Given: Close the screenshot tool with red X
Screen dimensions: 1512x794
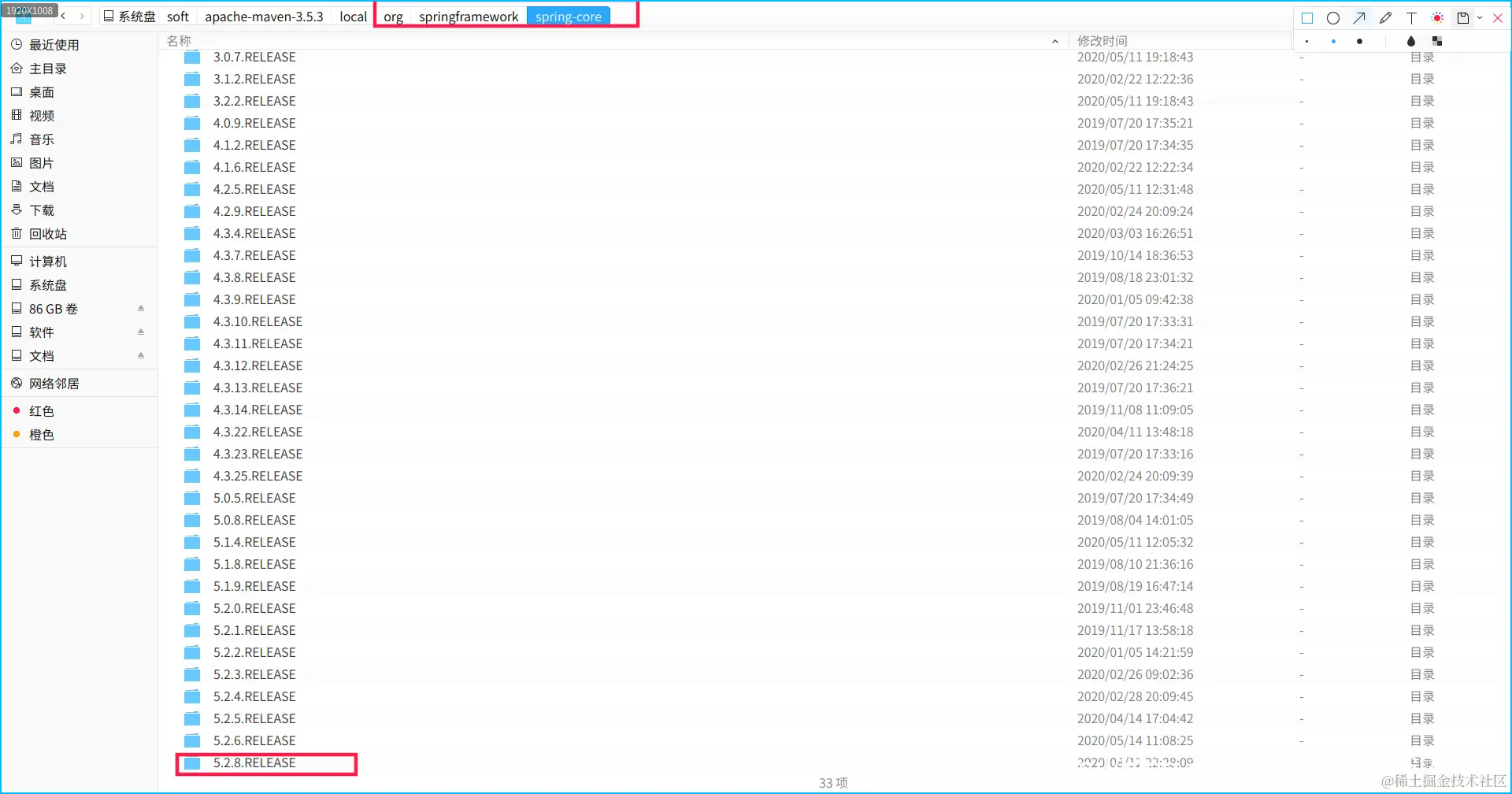Looking at the screenshot, I should (x=1498, y=17).
